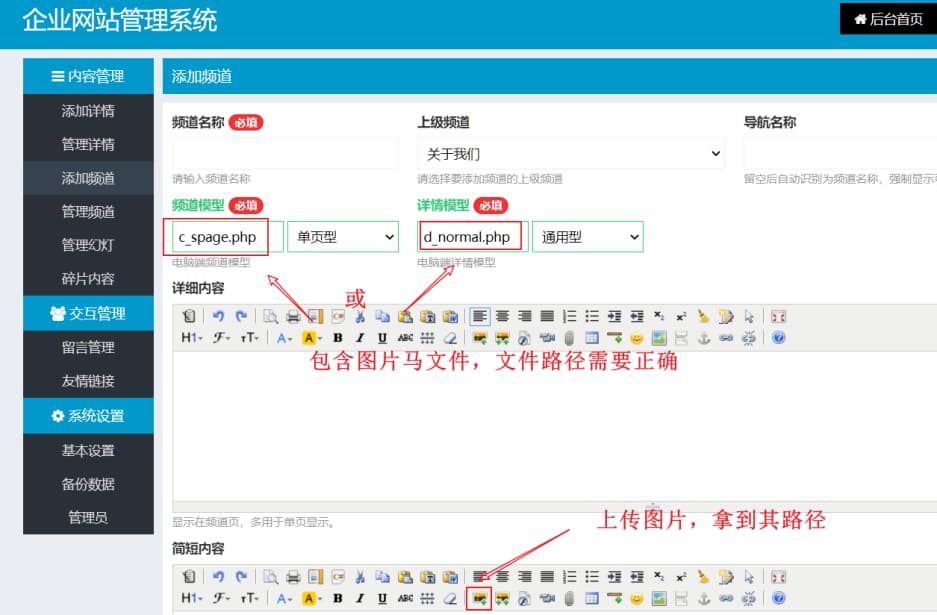Viewport: 937px width, 615px height.
Task: Open batch image upload in 简短内容 editor
Action: click(502, 598)
